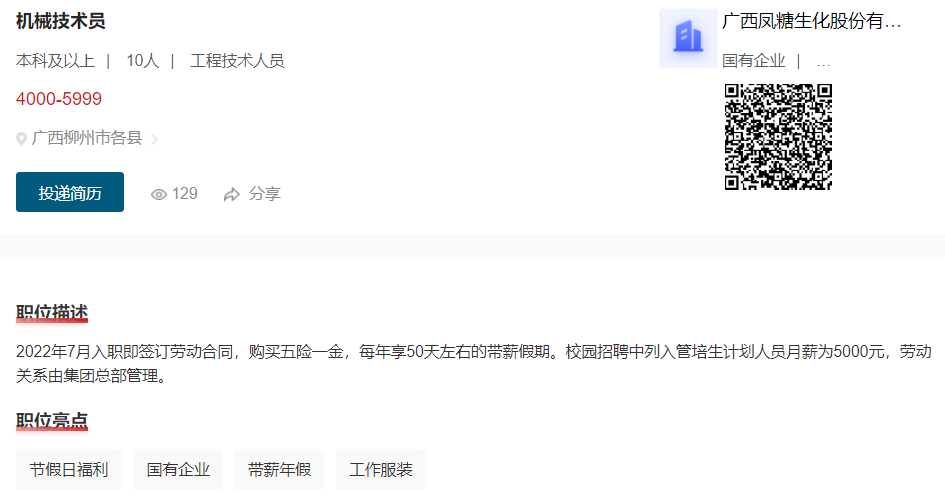
Task: Select the 工作服装 tag
Action: coord(381,469)
